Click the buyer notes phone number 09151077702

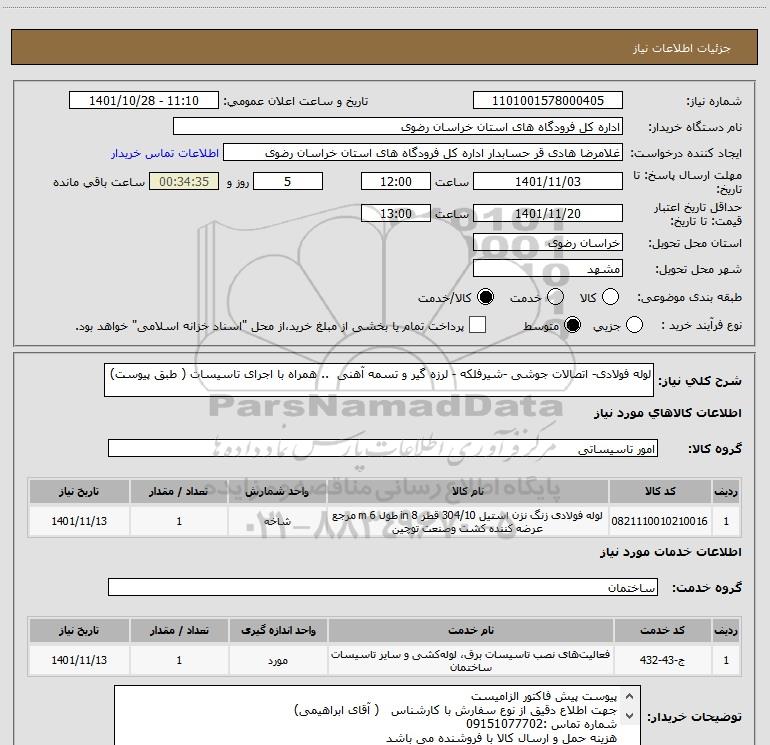coord(503,724)
